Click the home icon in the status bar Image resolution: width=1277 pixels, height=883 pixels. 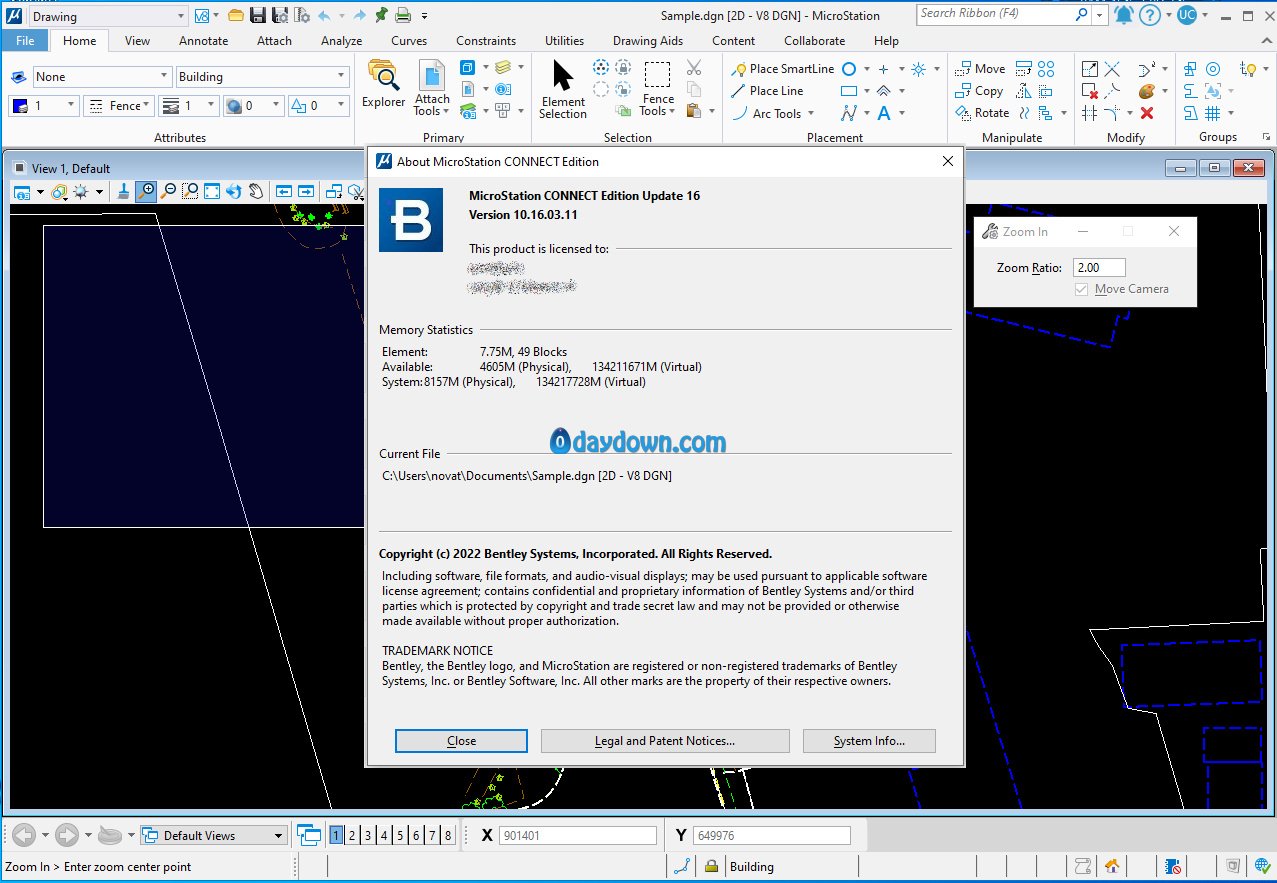pos(1112,866)
